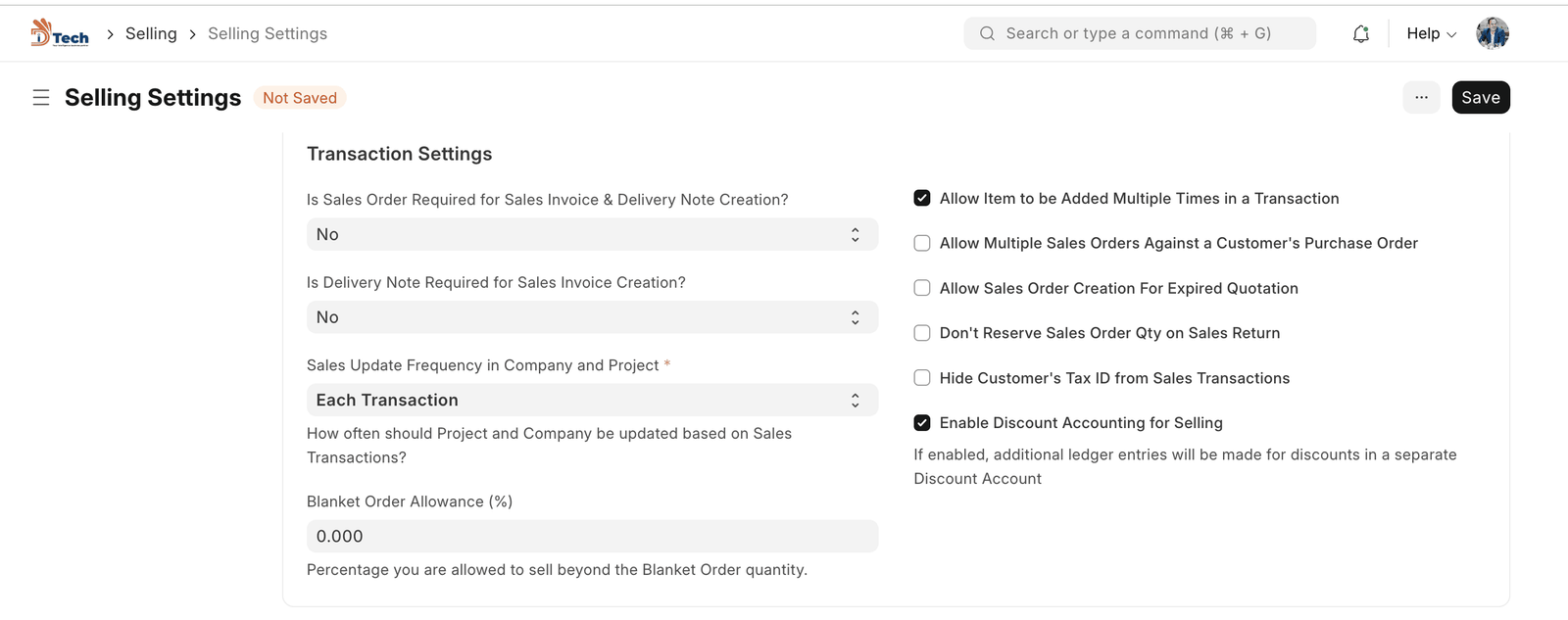Screen dimensions: 1568x620
Task: Open the Help menu
Action: (1431, 33)
